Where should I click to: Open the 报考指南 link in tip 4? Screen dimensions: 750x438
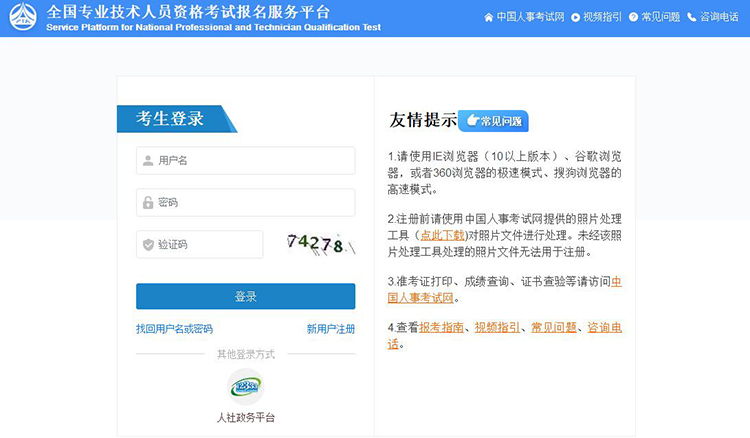[x=441, y=328]
